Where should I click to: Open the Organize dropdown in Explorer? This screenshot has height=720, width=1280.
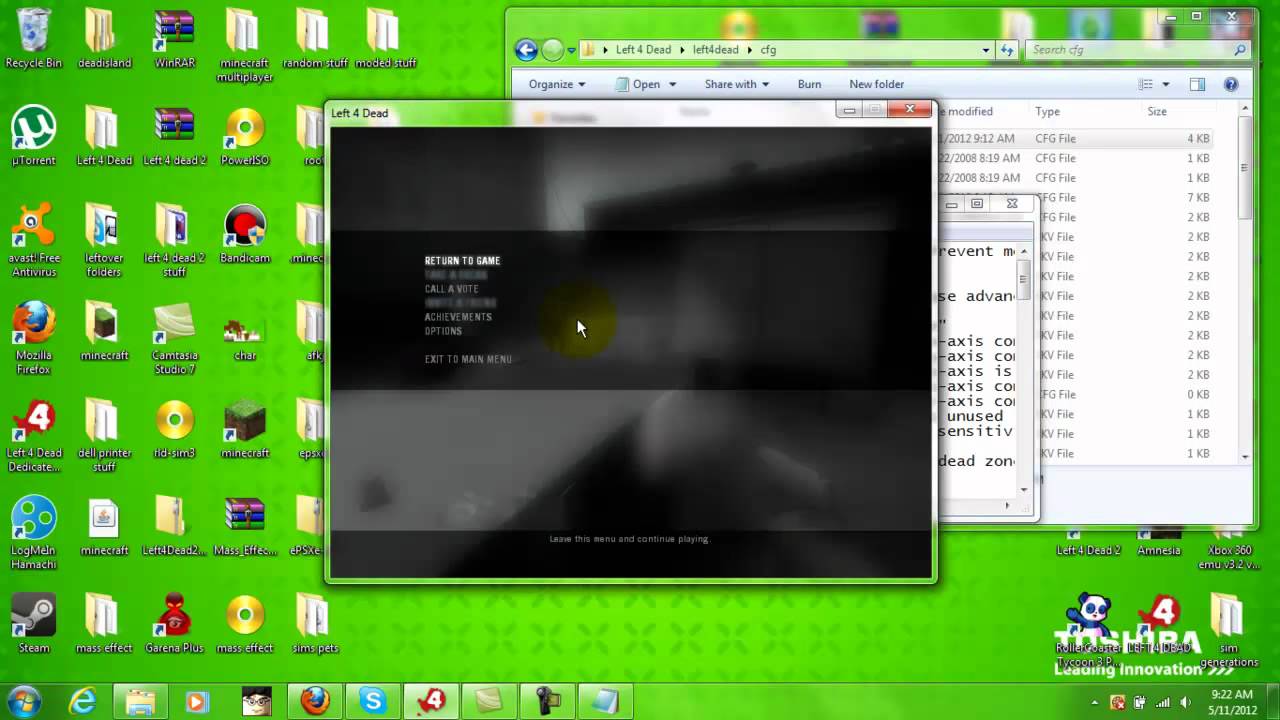[557, 84]
